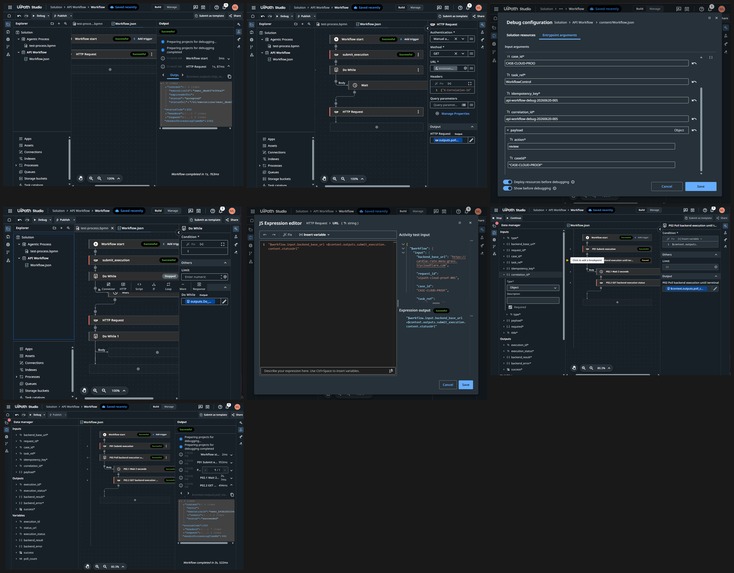The image size is (734, 573).
Task: Collapse Output section in HTTP Request properties
Action: pyautogui.click(x=472, y=126)
